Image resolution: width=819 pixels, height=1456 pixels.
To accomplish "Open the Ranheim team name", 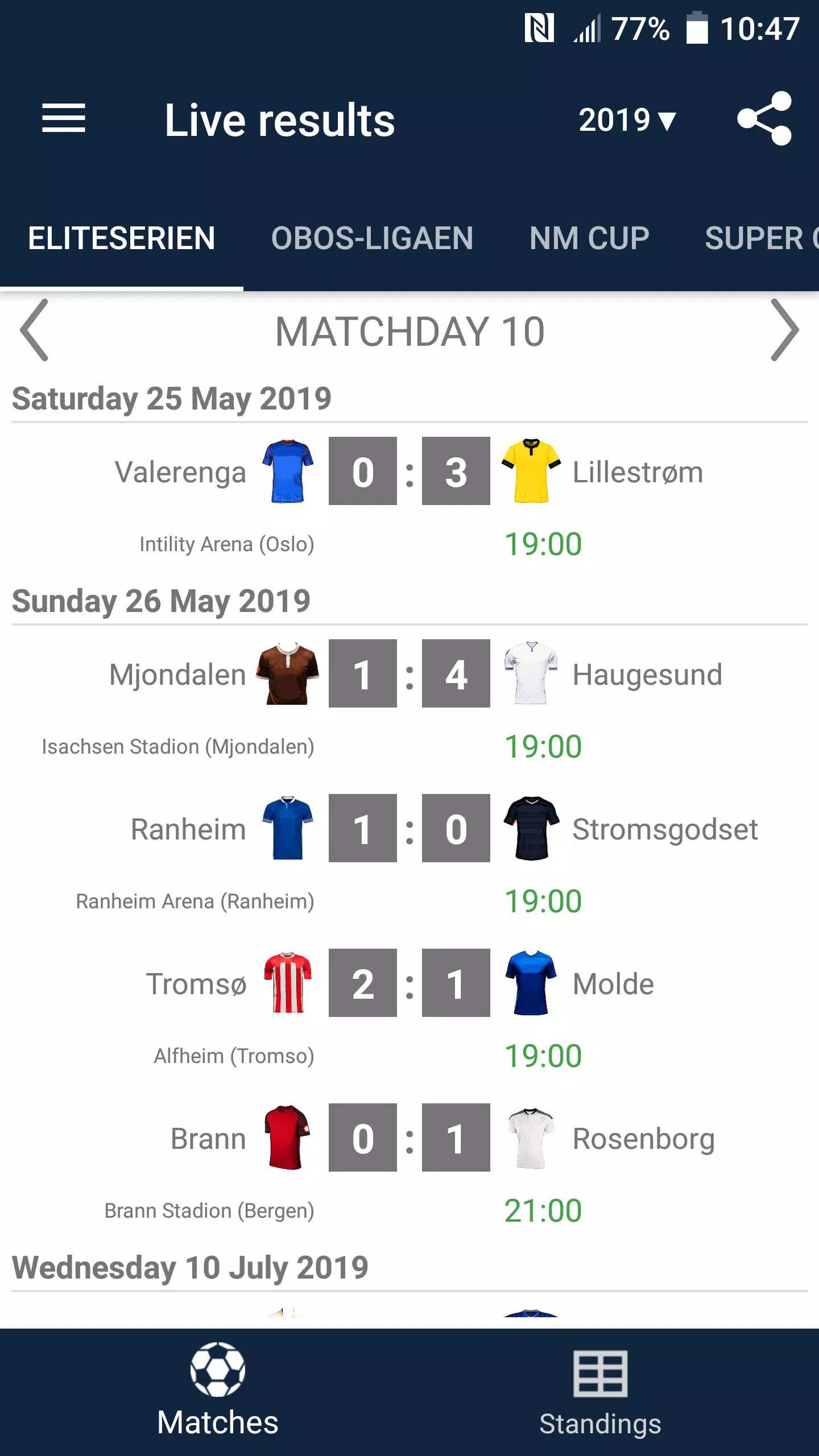I will (x=188, y=829).
